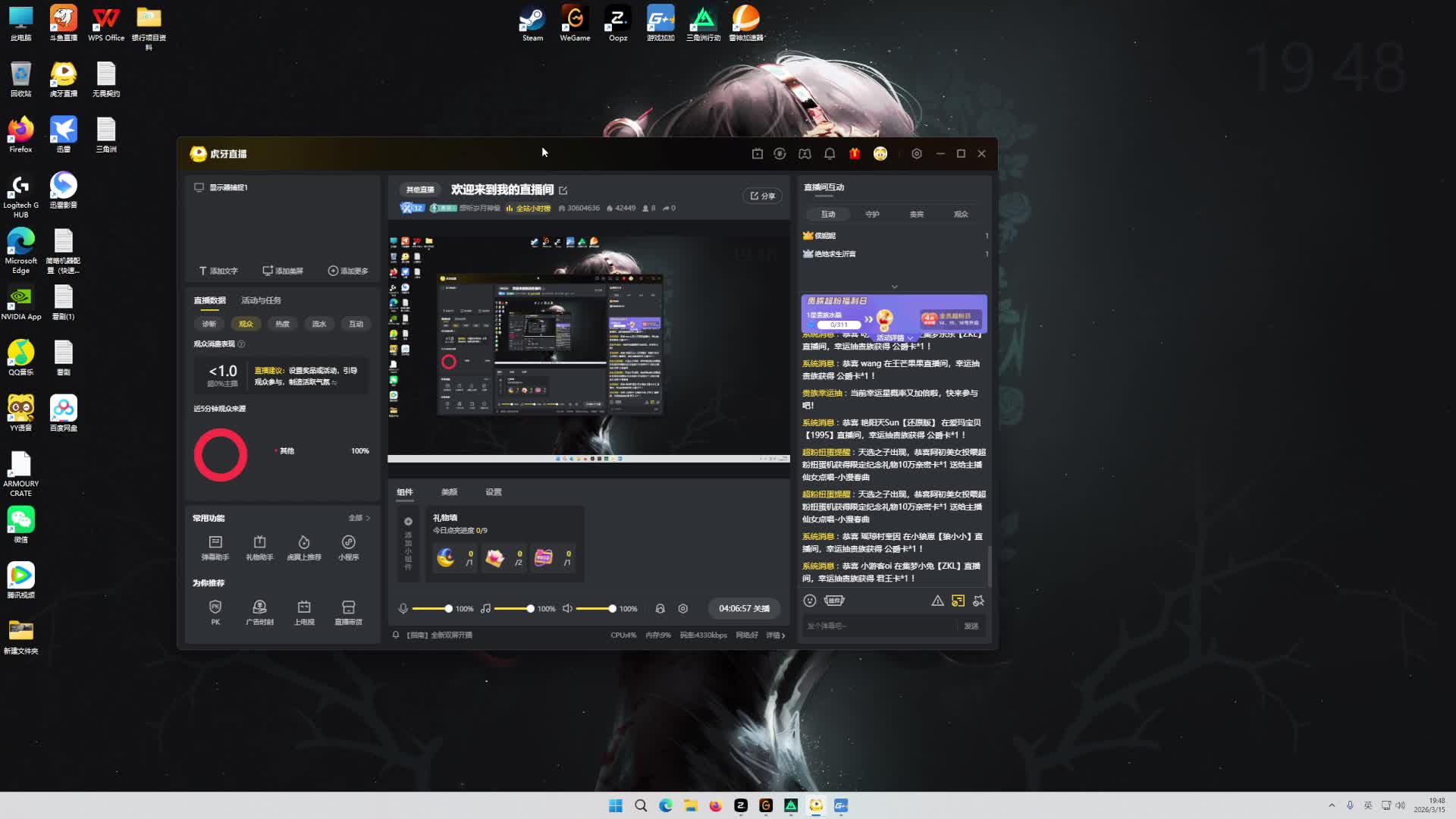Click the 分享 share button
1456x819 pixels.
tap(763, 196)
